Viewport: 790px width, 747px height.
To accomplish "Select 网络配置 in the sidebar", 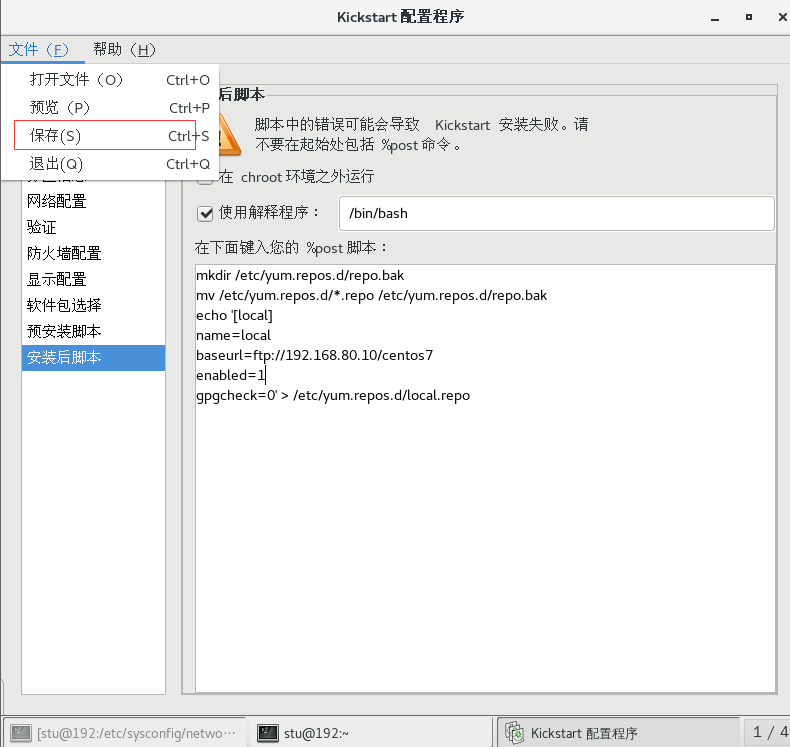I will pyautogui.click(x=94, y=201).
